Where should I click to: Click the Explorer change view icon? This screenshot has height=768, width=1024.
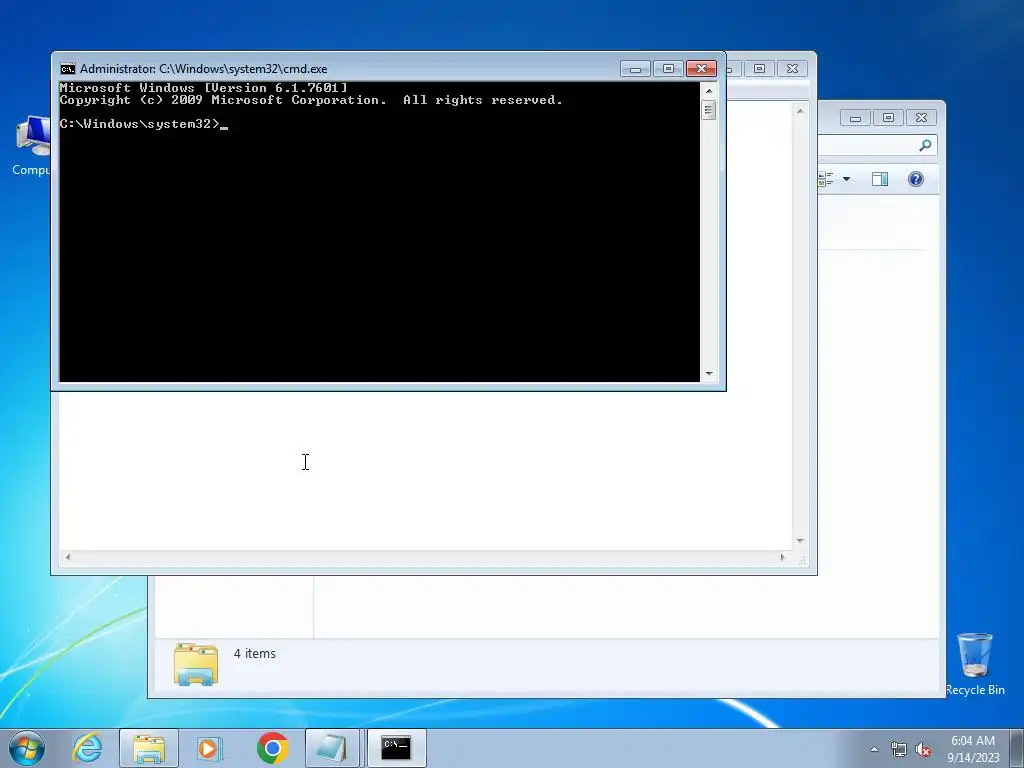[826, 179]
